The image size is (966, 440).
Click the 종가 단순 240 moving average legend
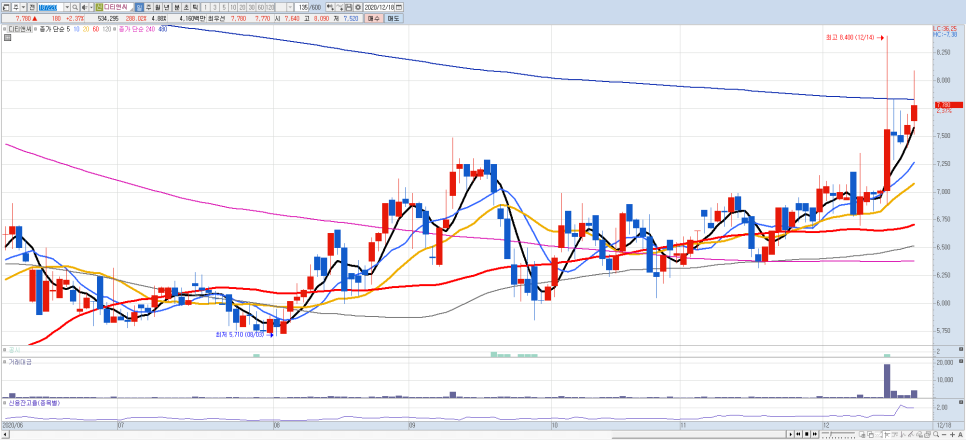tap(136, 29)
